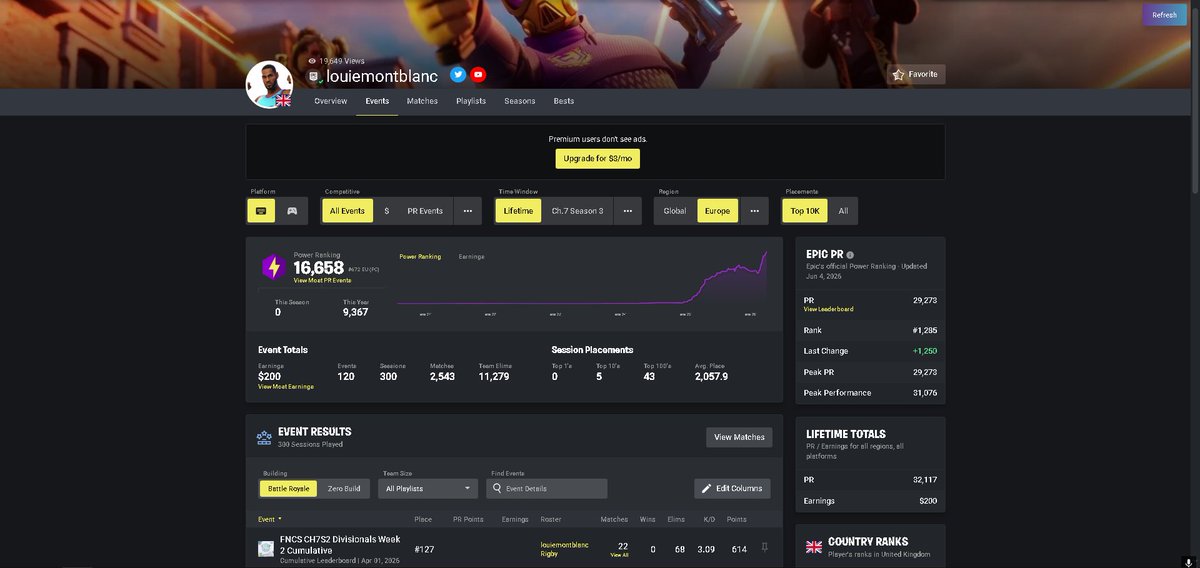Click Upgrade for $3/mo button
Image resolution: width=1200 pixels, height=568 pixels.
[596, 159]
